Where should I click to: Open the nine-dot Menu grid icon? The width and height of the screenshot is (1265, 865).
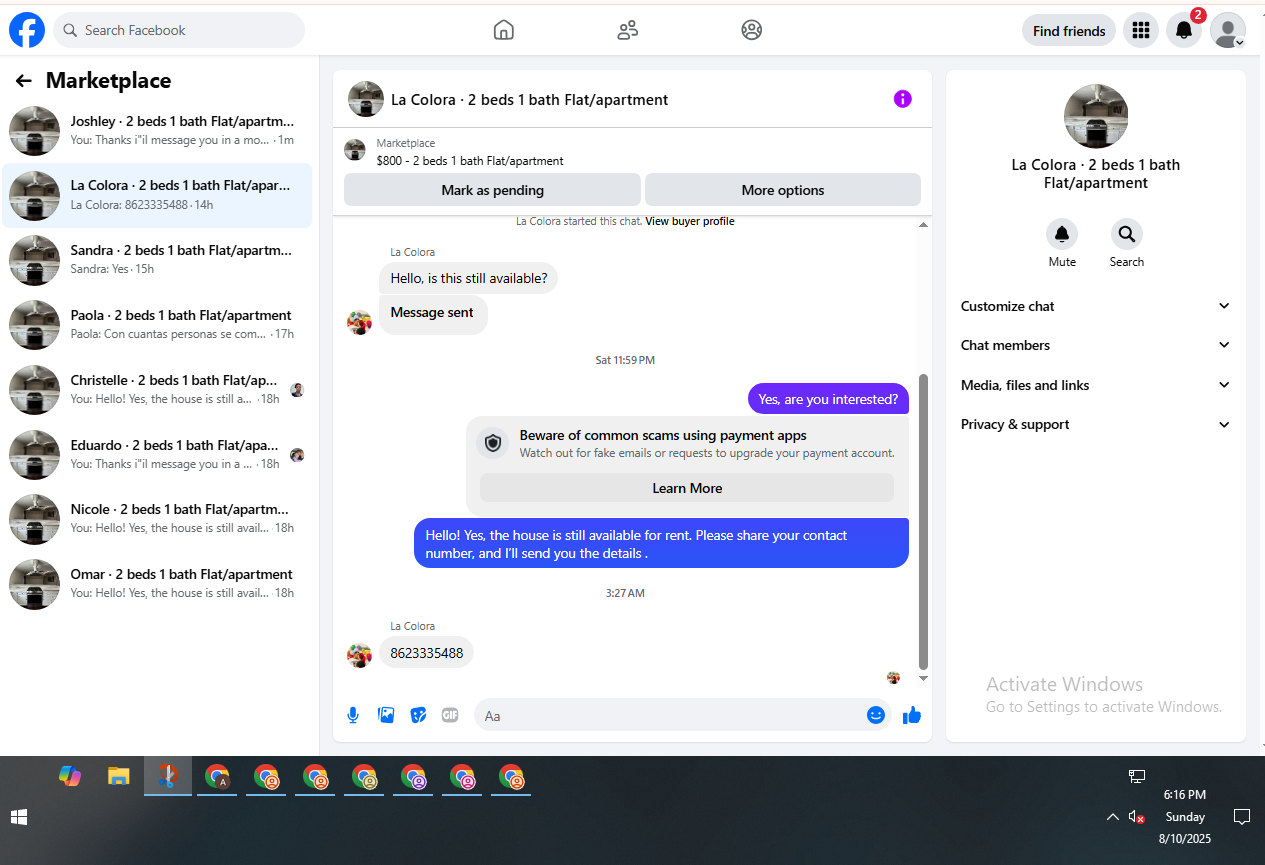(x=1141, y=30)
